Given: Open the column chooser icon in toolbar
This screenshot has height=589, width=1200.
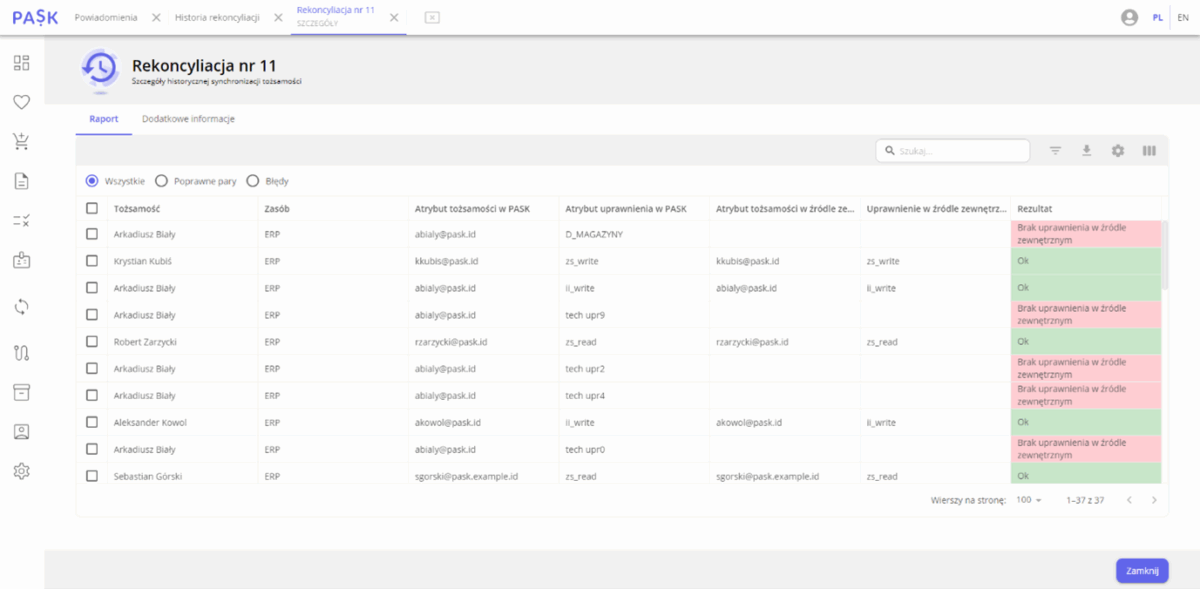Looking at the screenshot, I should pos(1149,151).
